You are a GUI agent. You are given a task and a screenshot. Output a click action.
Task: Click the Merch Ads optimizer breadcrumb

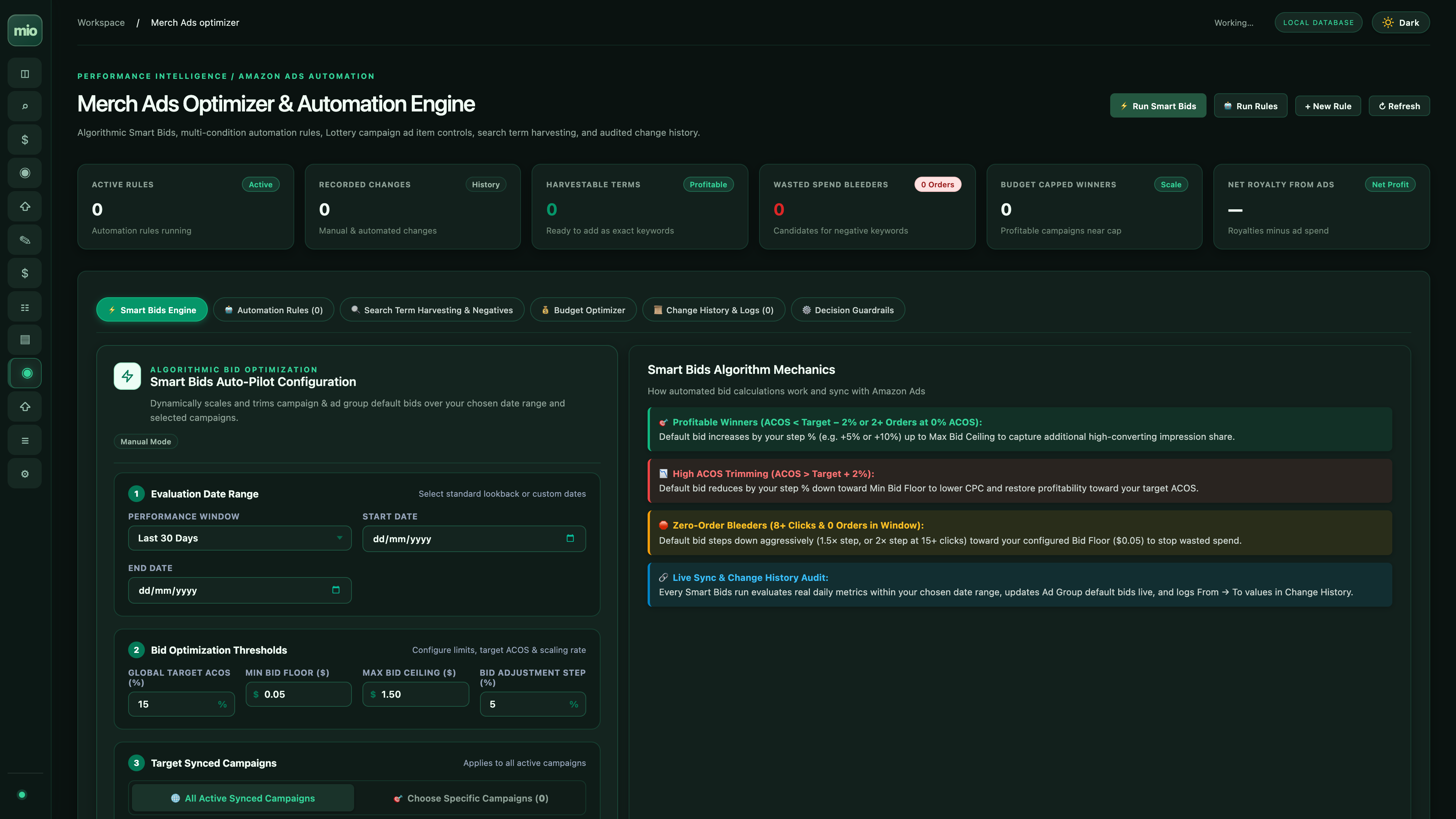[x=195, y=23]
